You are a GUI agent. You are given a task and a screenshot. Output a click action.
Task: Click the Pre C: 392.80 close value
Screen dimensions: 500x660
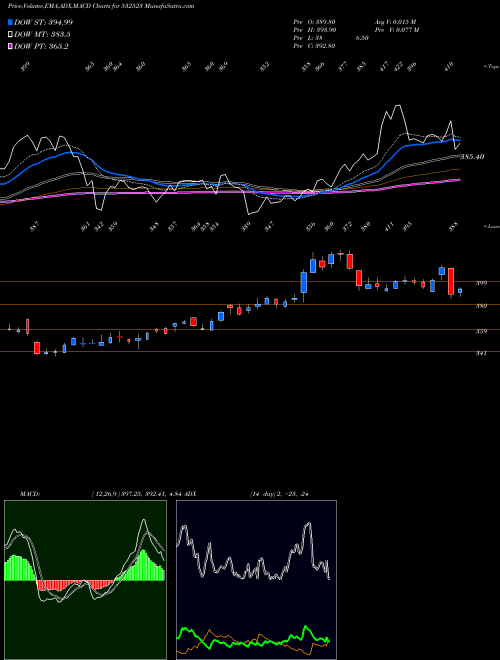click(314, 46)
